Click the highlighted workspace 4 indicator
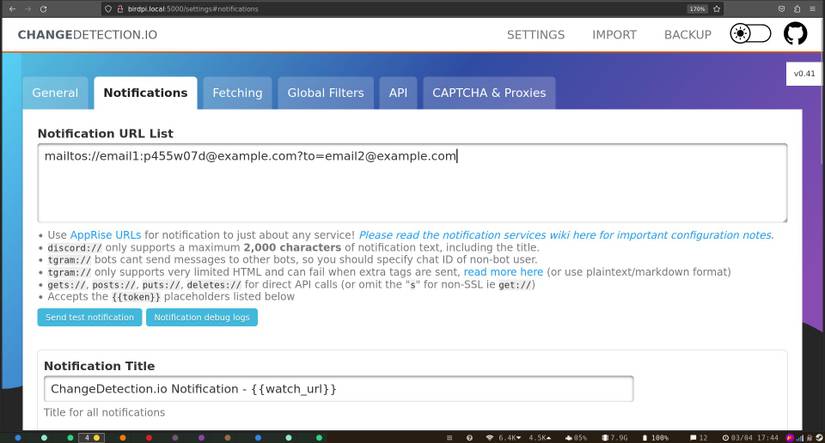The width and height of the screenshot is (825, 443). click(x=92, y=438)
